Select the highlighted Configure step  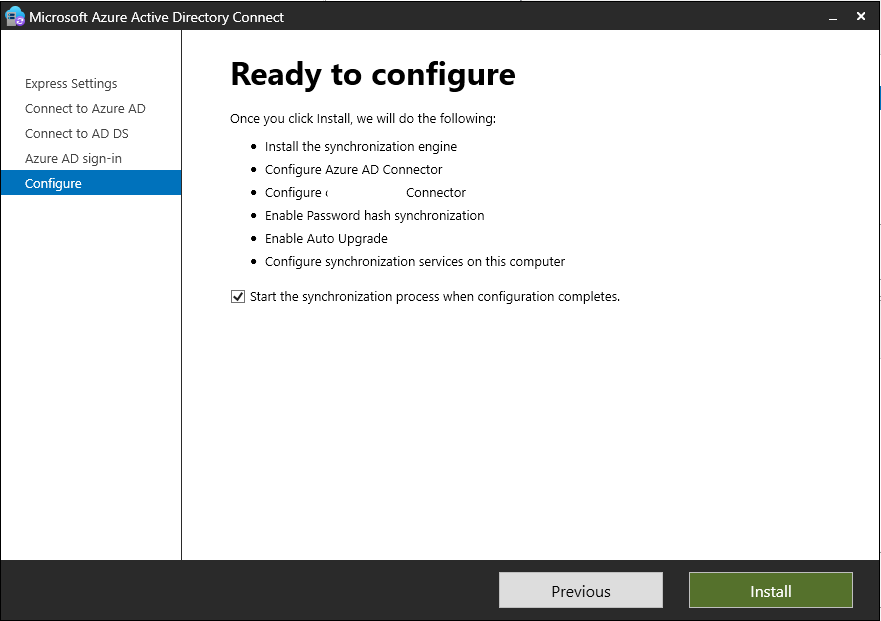pos(91,183)
